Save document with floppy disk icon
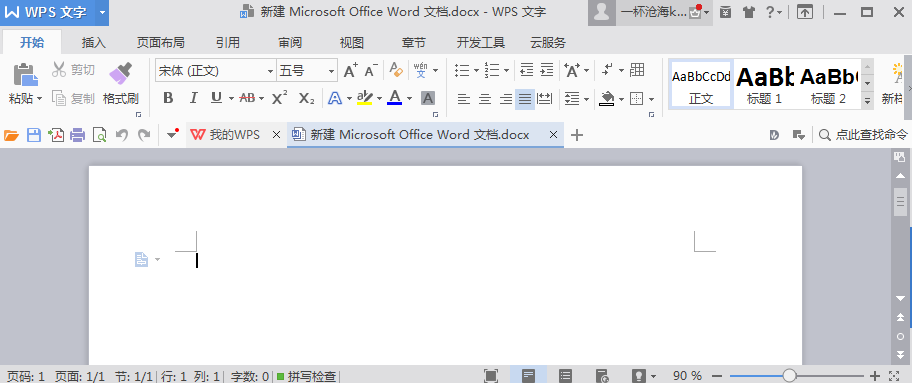912x383 pixels. pyautogui.click(x=34, y=136)
